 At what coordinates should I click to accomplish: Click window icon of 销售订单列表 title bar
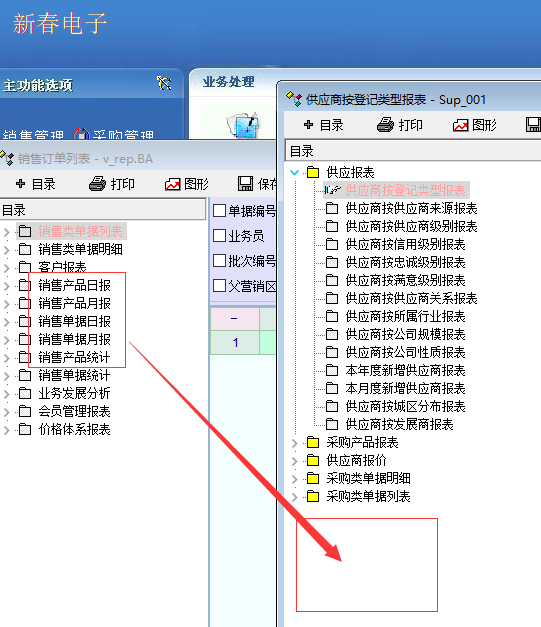pyautogui.click(x=7, y=158)
